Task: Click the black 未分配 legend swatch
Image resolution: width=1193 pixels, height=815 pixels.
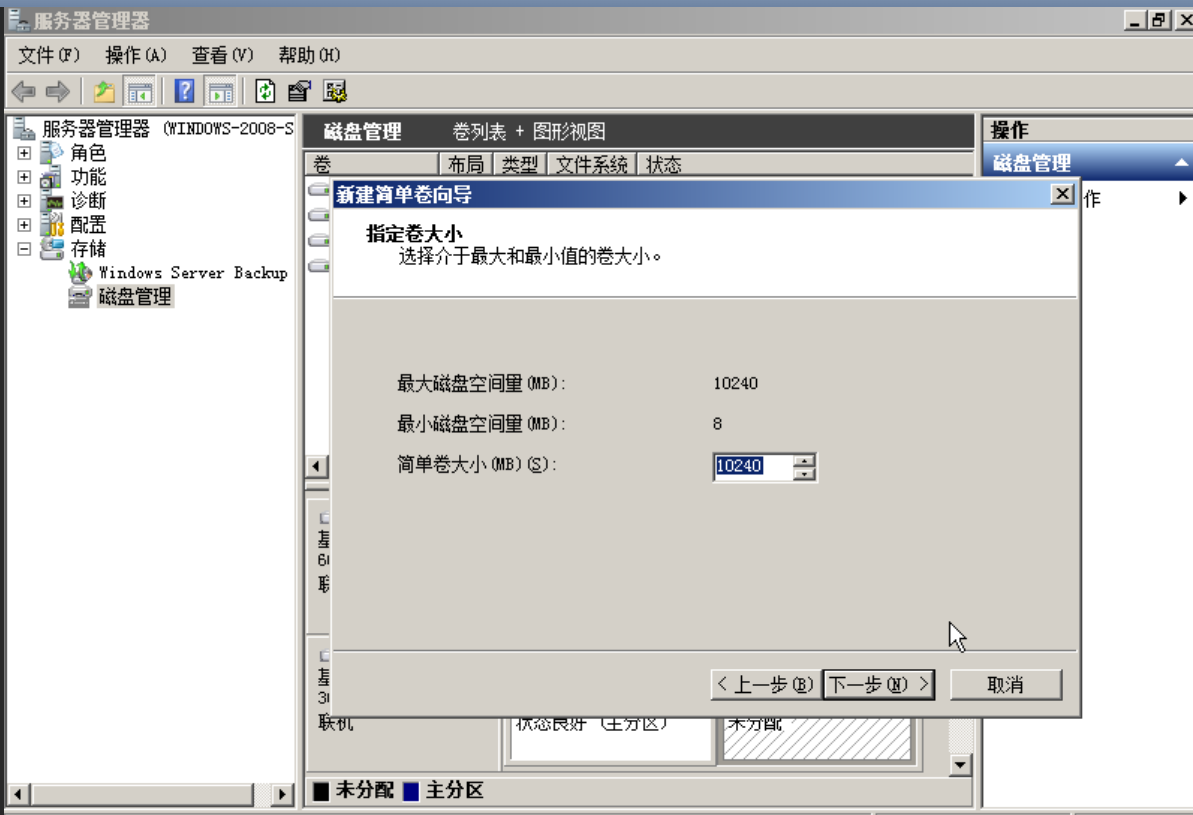Action: coord(321,791)
